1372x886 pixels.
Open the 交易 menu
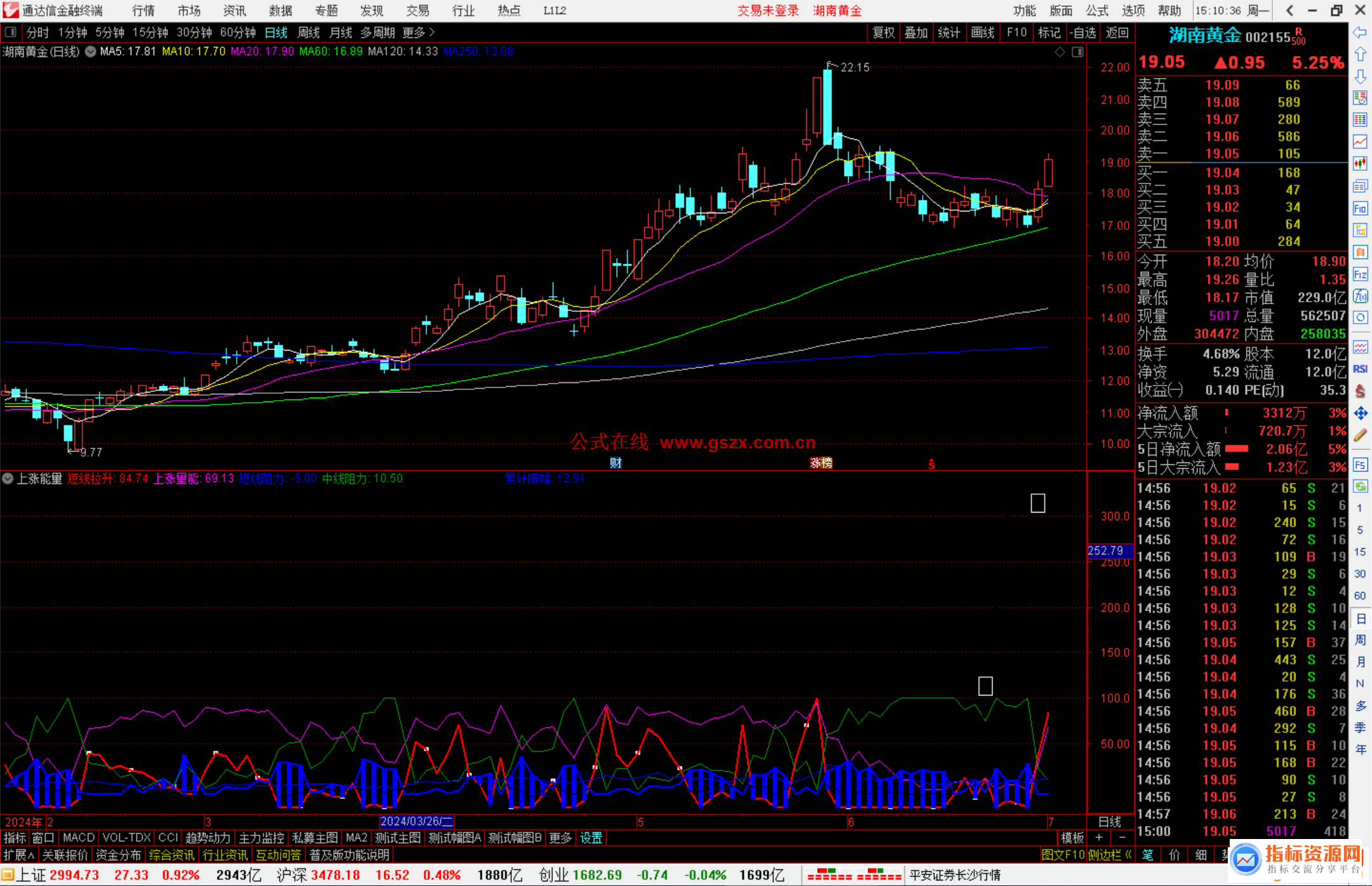click(417, 11)
